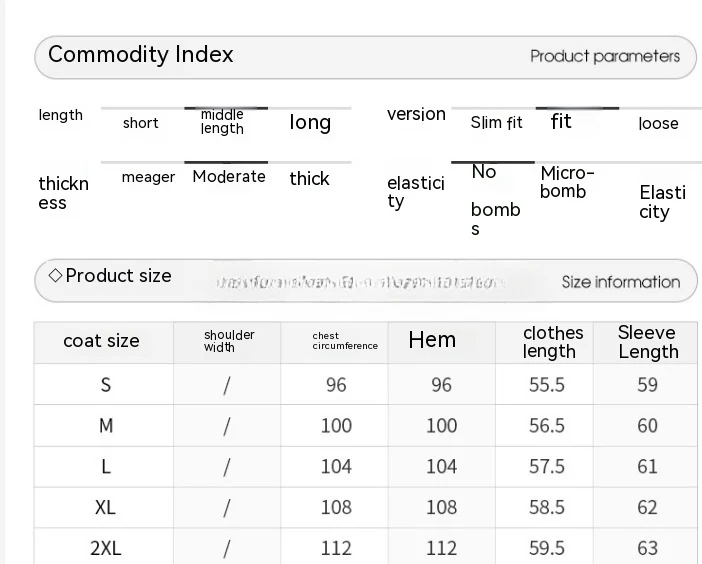Click the 'coat size' column header
Viewport: 702px width, 564px height.
101,341
